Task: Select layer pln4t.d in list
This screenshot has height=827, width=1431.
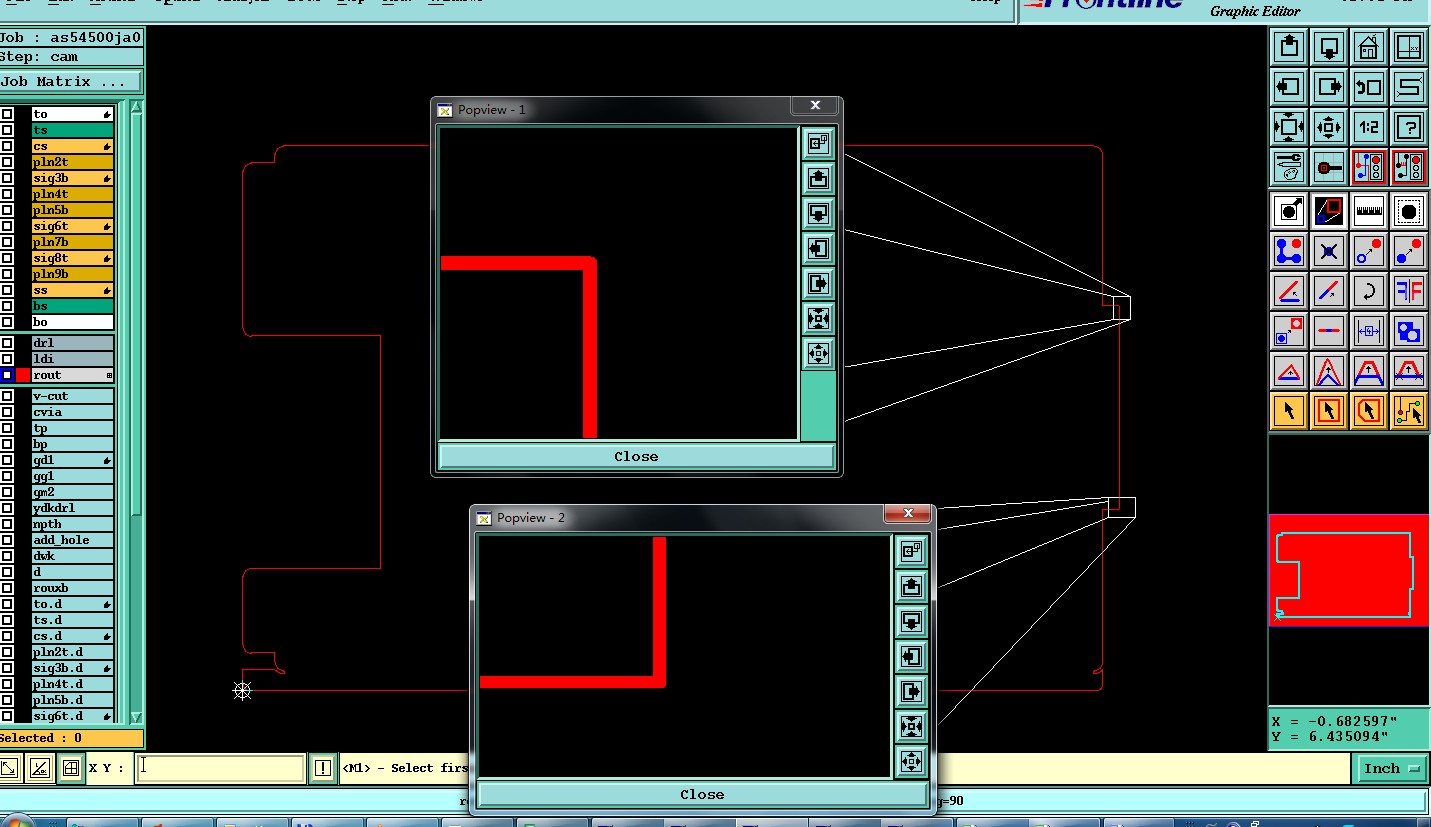Action: pos(72,684)
